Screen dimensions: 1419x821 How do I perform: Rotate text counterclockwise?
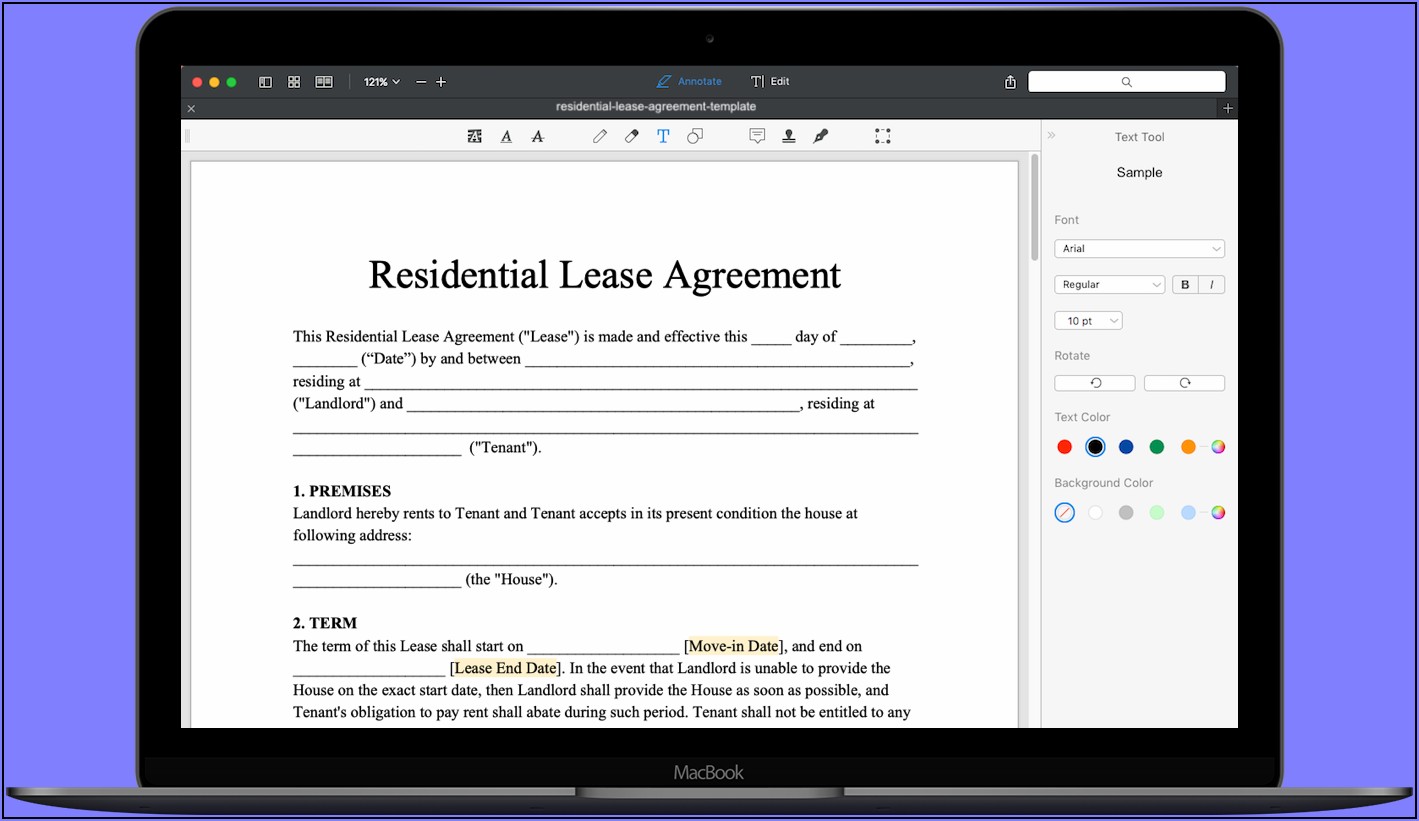click(1095, 383)
